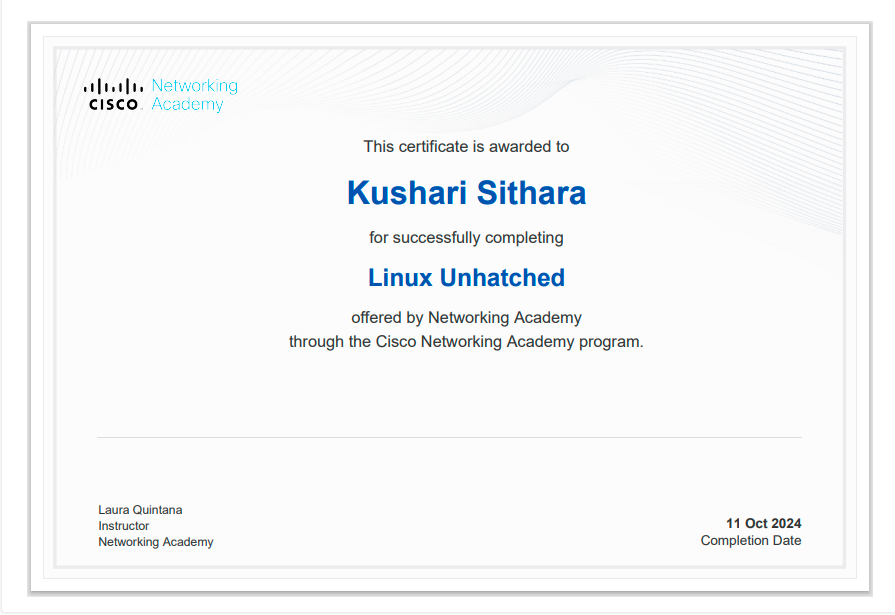Click the "Completion Date" label

coord(751,541)
